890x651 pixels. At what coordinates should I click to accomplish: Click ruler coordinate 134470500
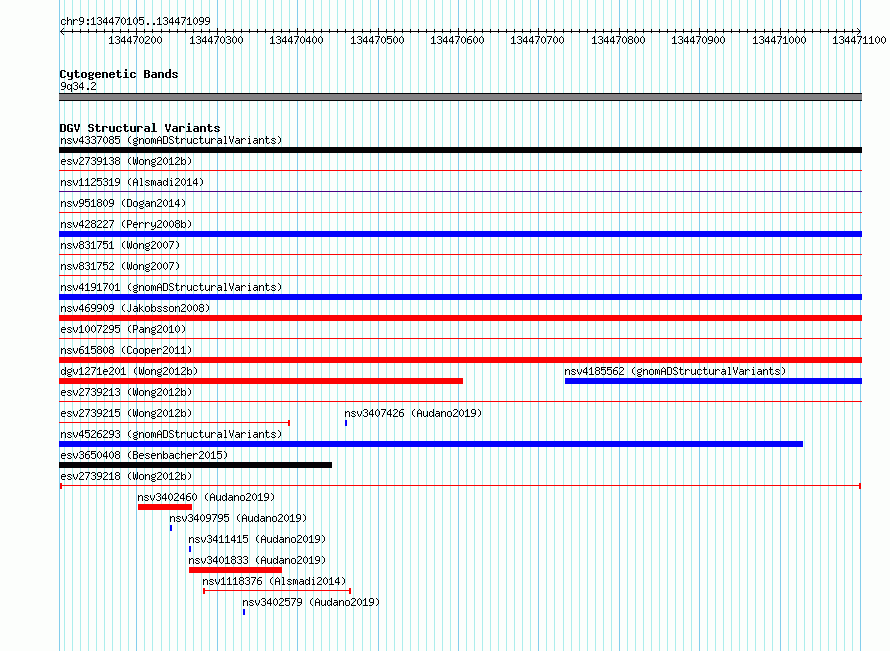point(377,40)
